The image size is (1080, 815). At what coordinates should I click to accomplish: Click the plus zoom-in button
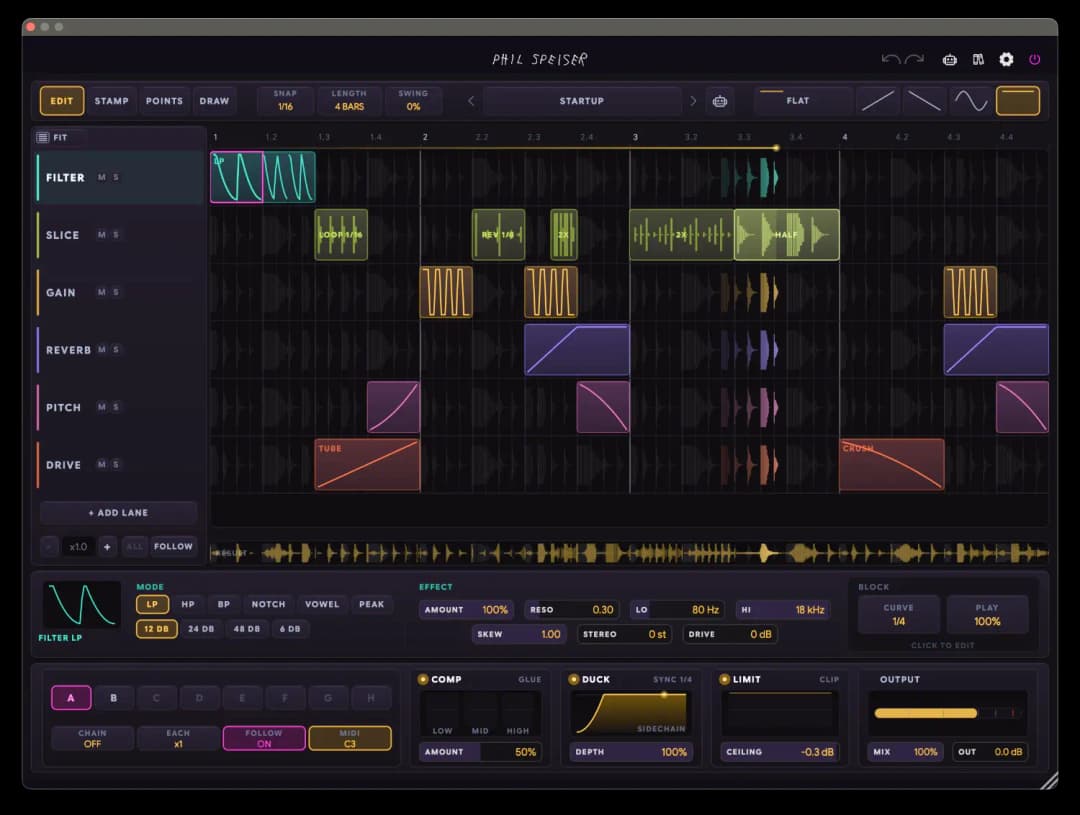pos(107,546)
